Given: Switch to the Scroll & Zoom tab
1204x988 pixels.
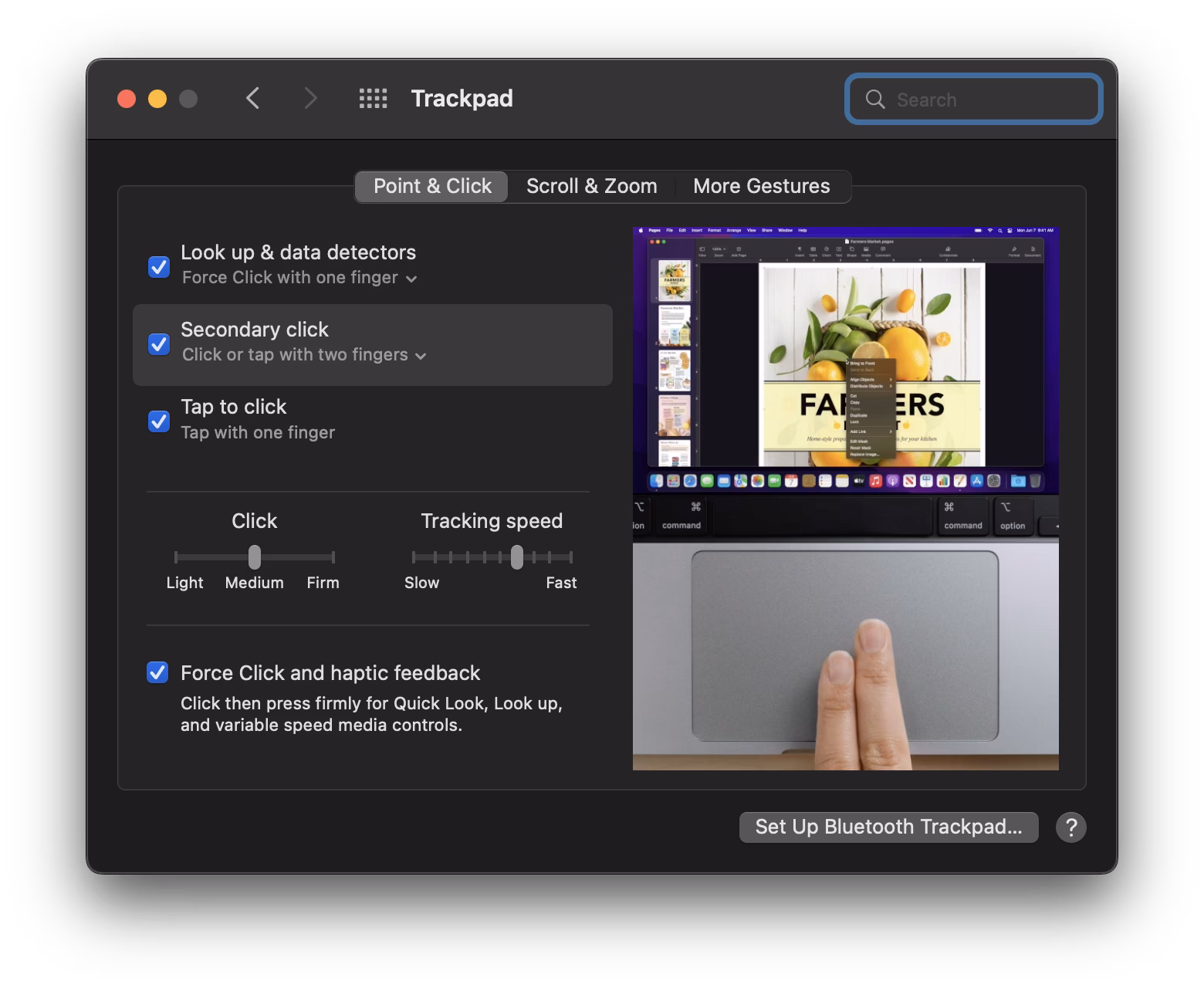Looking at the screenshot, I should 591,187.
